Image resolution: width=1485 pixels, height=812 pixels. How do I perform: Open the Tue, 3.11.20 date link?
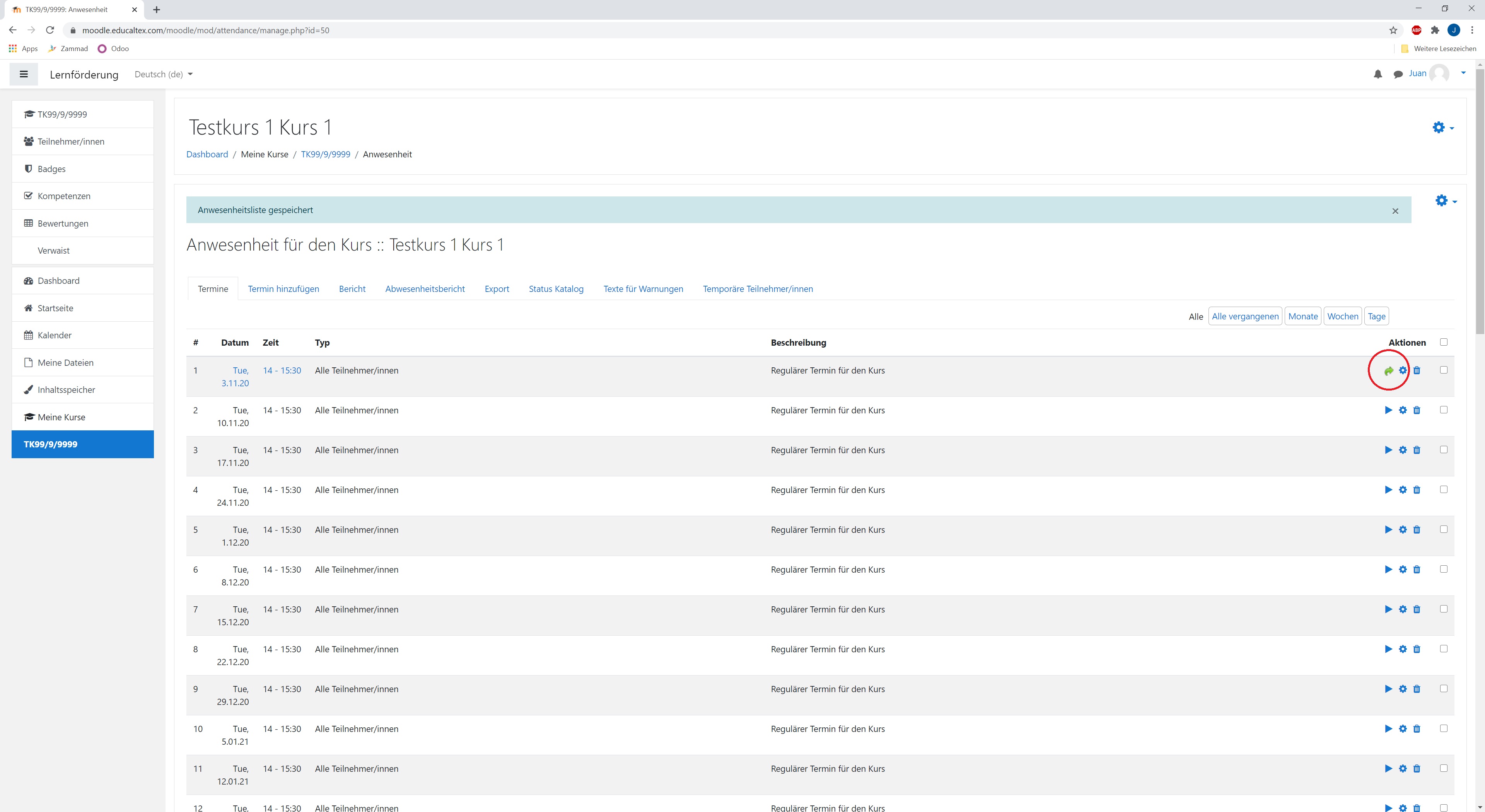pyautogui.click(x=235, y=377)
